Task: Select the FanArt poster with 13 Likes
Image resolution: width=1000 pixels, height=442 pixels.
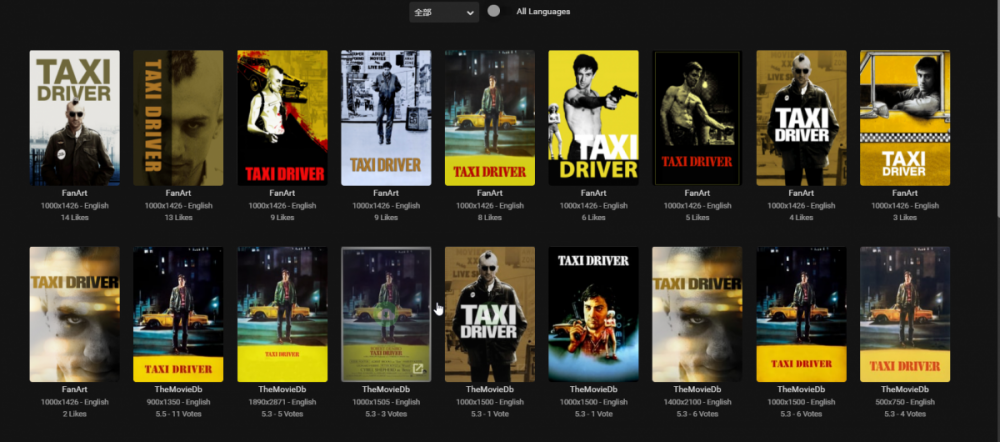Action: pyautogui.click(x=179, y=118)
